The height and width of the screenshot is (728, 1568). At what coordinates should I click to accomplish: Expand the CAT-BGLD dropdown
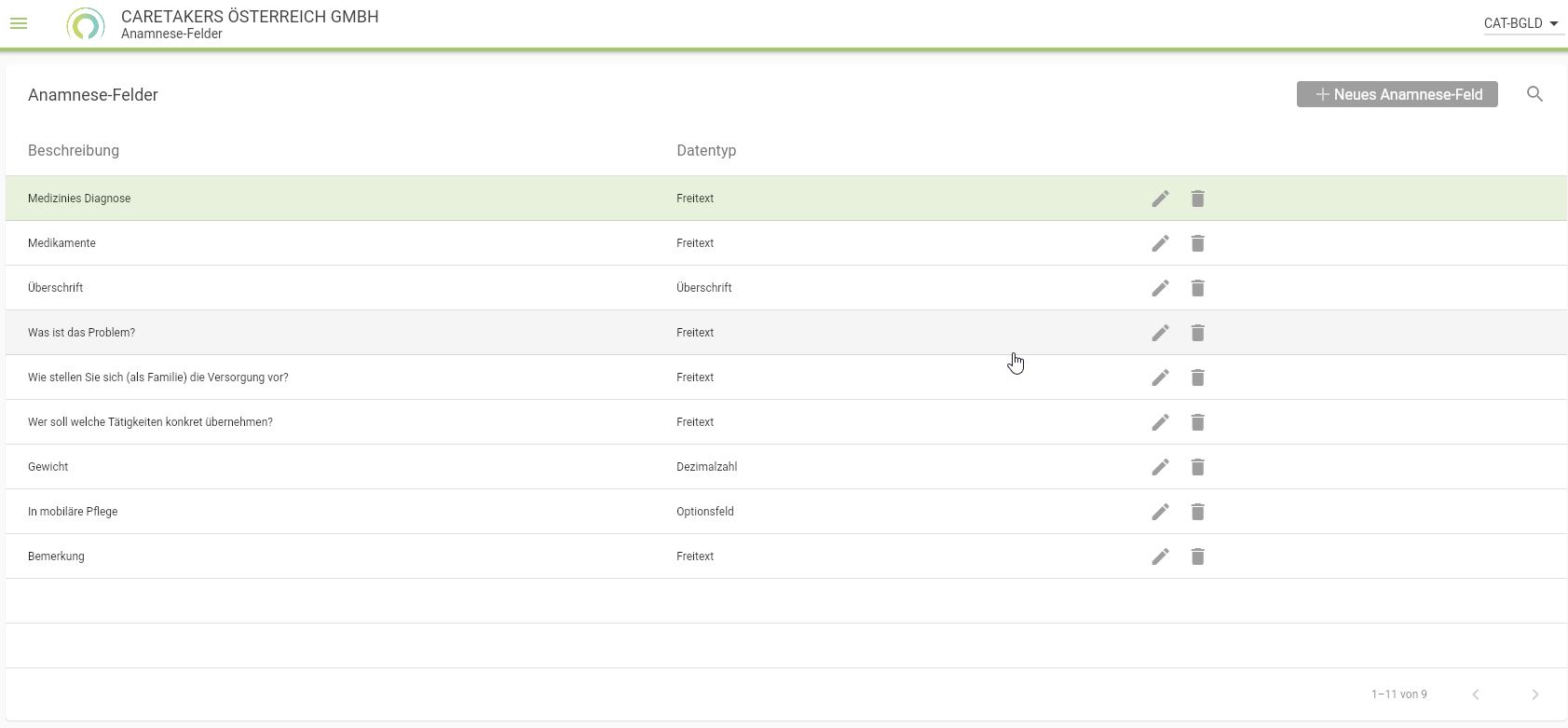pos(1521,23)
